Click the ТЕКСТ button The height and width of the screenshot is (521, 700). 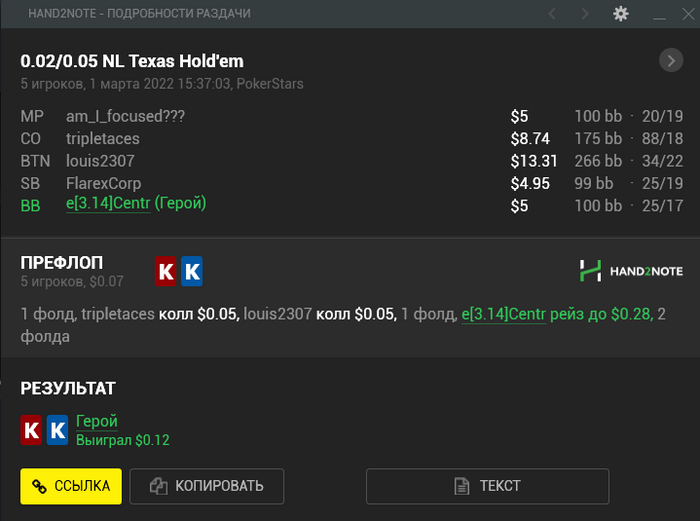coord(488,486)
